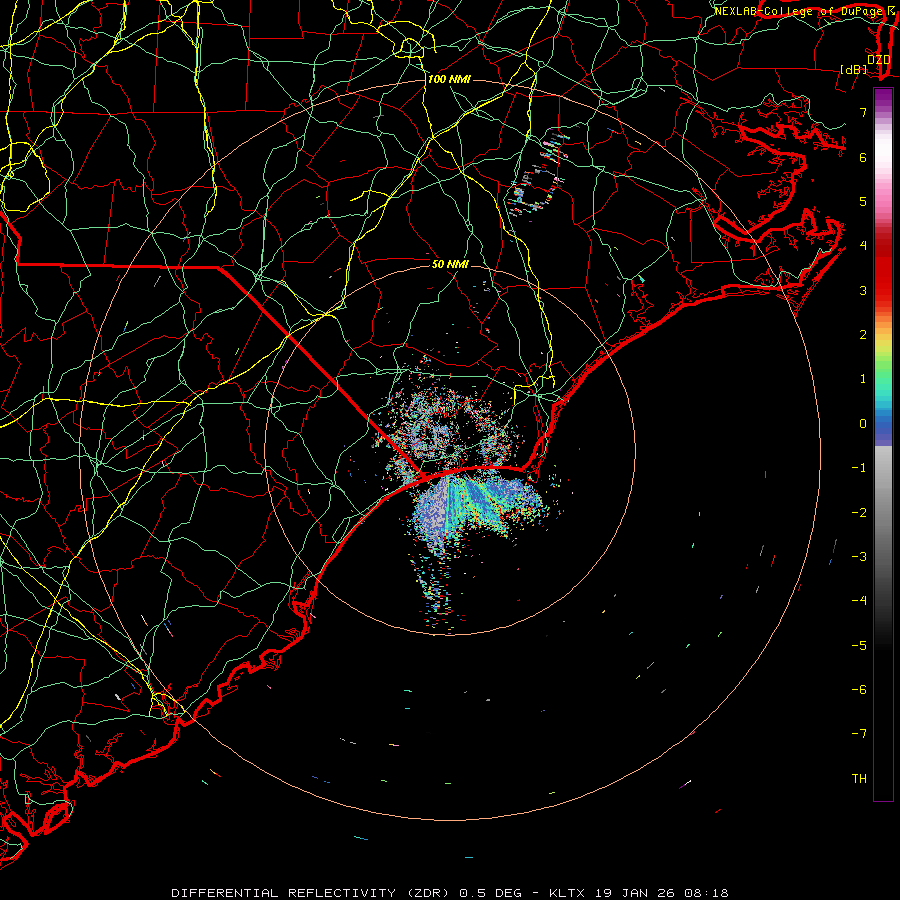Click the "-4" value on the dB scale
The image size is (900, 900).
click(859, 601)
